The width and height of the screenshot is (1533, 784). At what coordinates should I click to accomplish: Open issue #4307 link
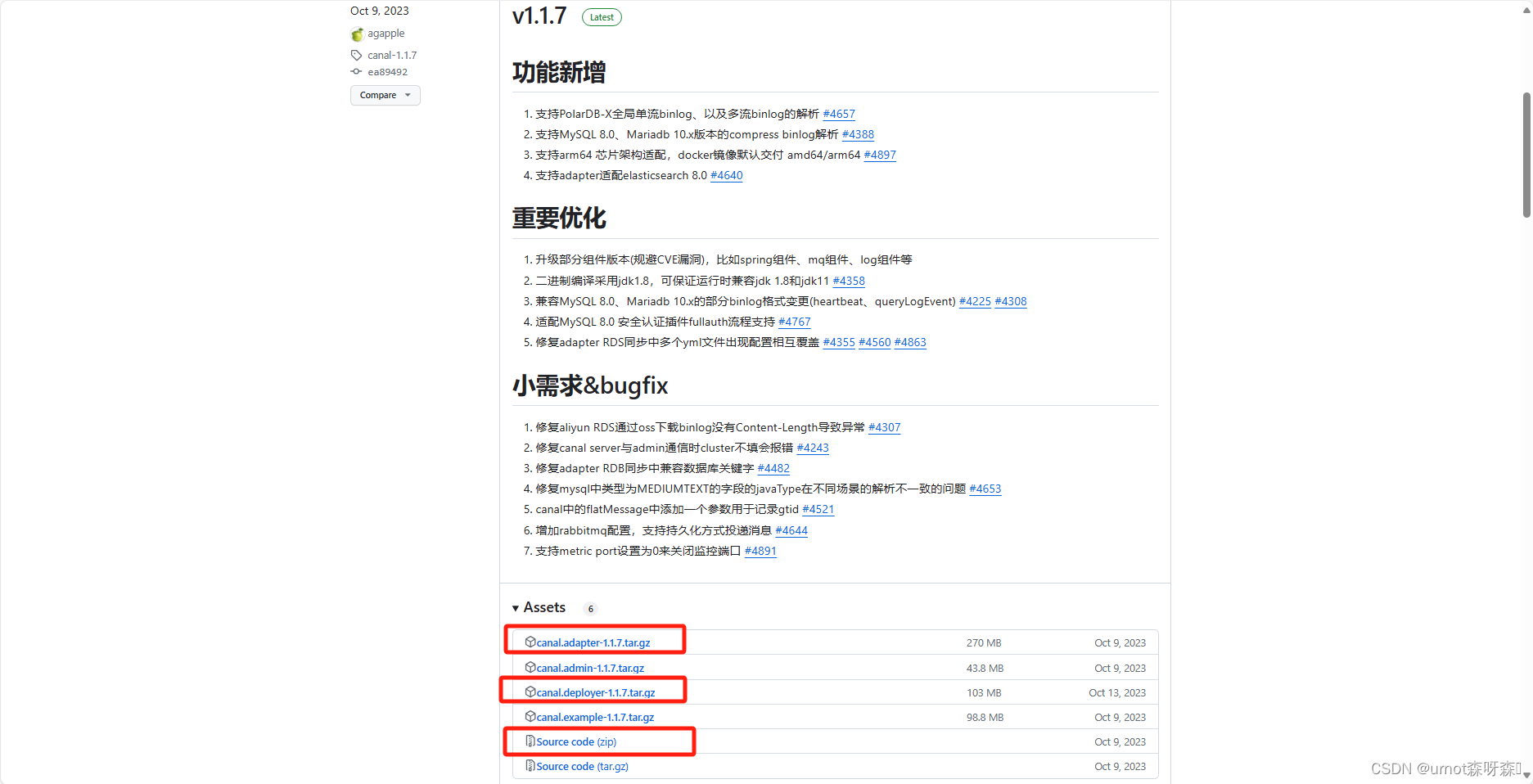click(885, 427)
